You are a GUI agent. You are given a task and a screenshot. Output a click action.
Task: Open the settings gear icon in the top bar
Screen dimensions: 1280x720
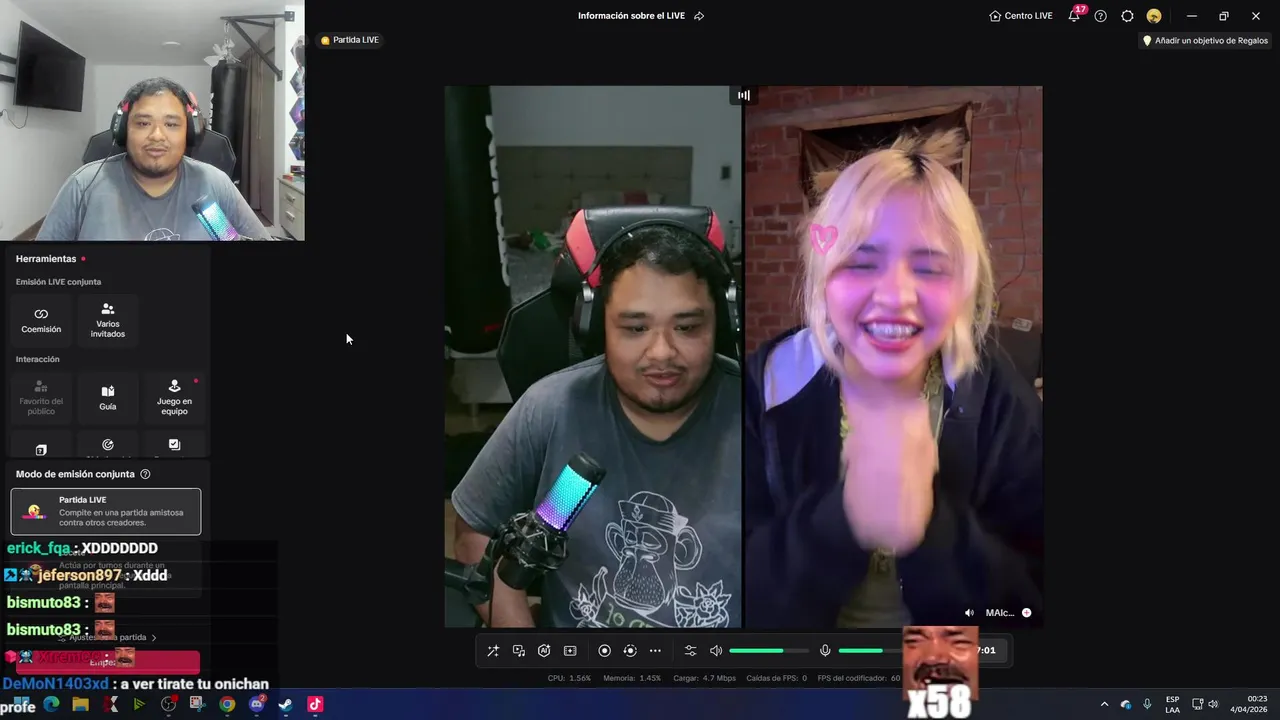(x=1127, y=16)
